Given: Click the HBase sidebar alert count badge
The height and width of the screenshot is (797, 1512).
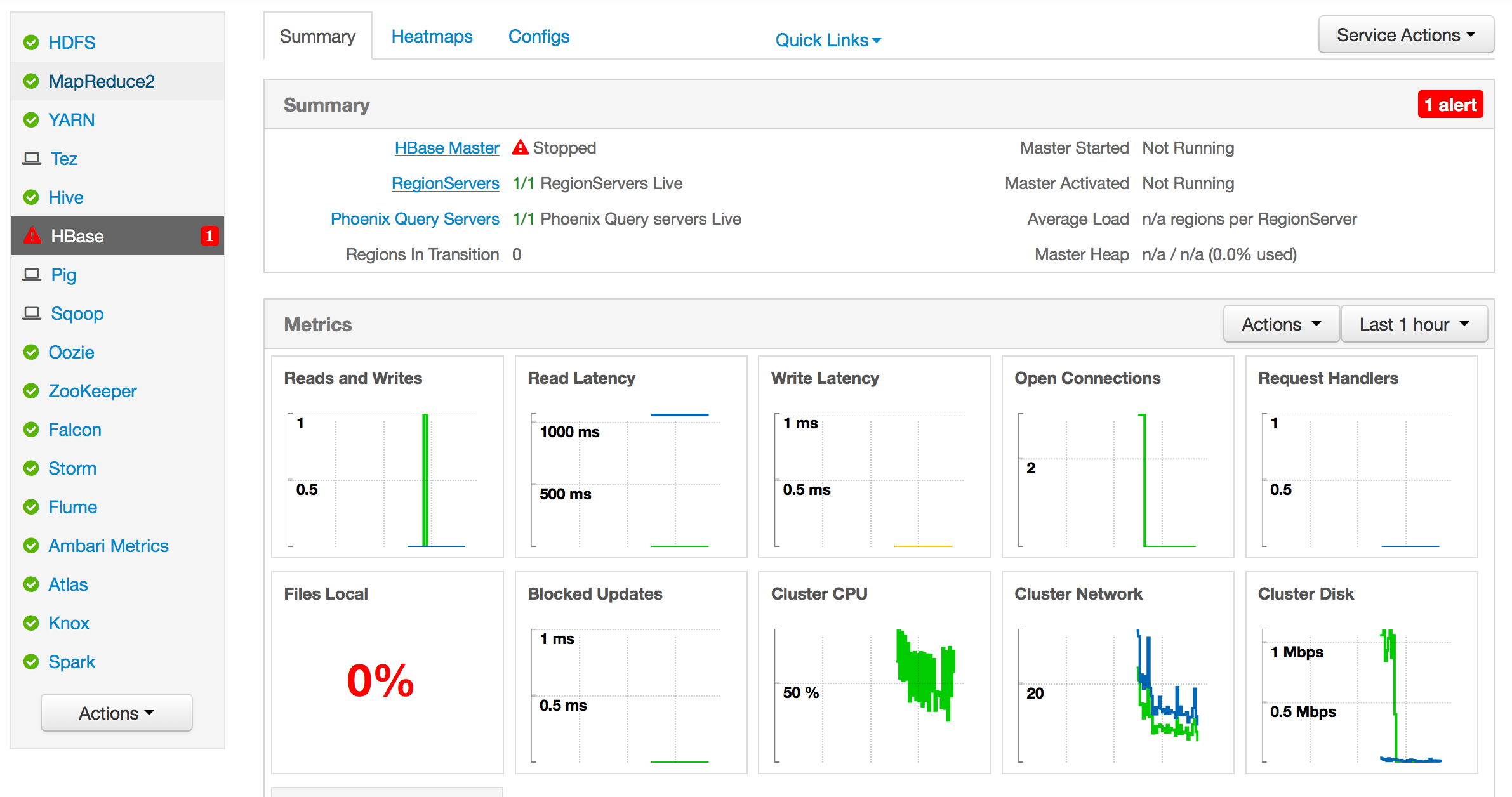Looking at the screenshot, I should pos(209,236).
